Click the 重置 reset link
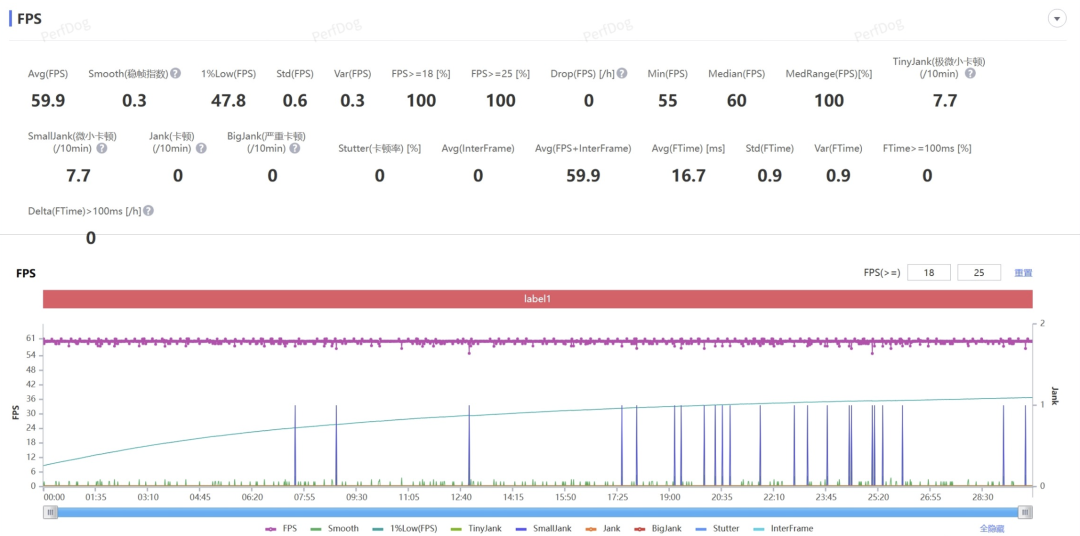1080x536 pixels. (x=1023, y=273)
